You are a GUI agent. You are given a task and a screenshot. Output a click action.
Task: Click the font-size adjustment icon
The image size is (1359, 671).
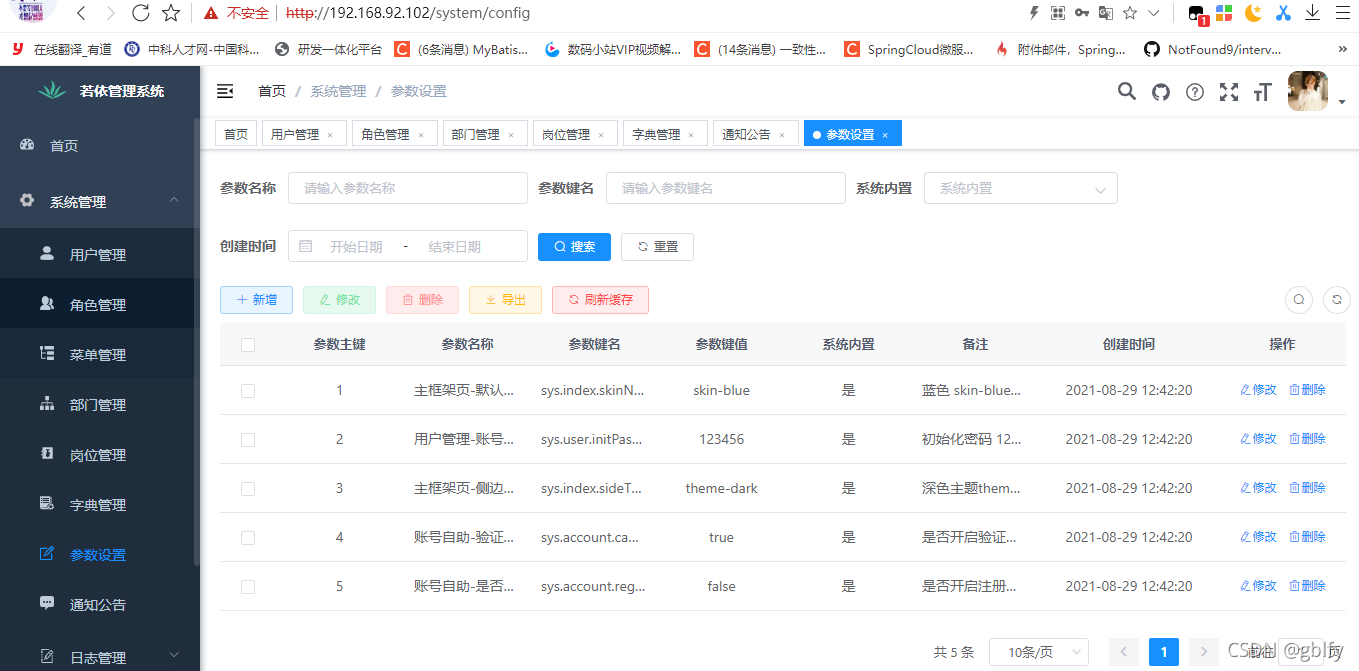point(1262,90)
